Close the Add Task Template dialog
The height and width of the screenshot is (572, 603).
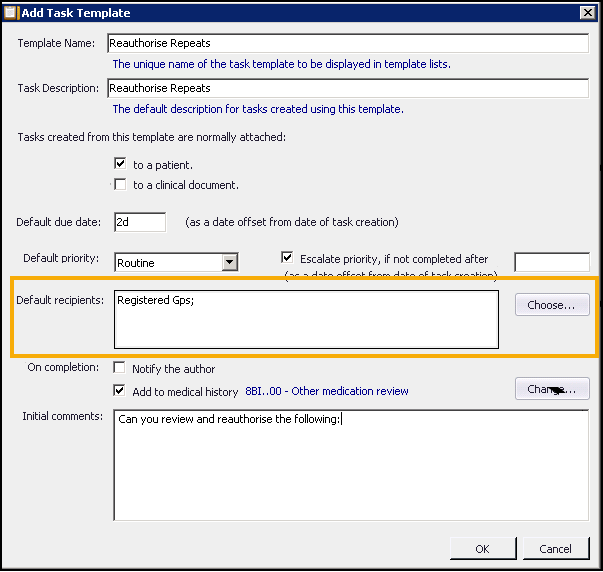click(x=588, y=13)
